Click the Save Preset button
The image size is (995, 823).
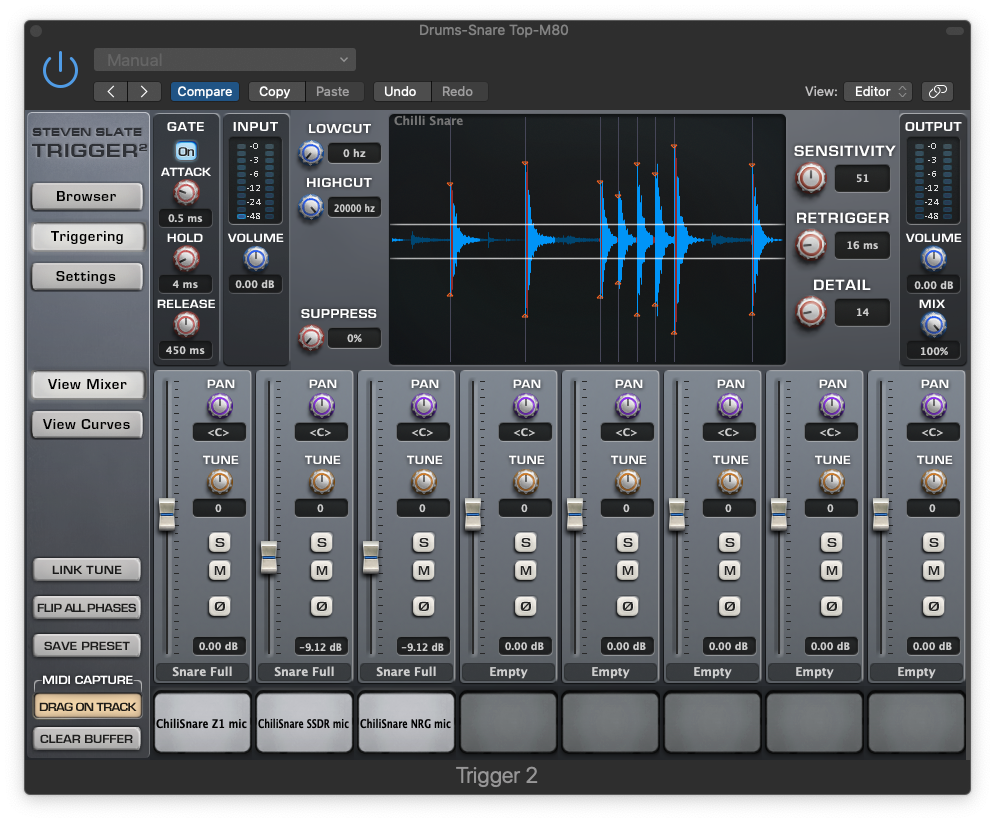tap(86, 645)
